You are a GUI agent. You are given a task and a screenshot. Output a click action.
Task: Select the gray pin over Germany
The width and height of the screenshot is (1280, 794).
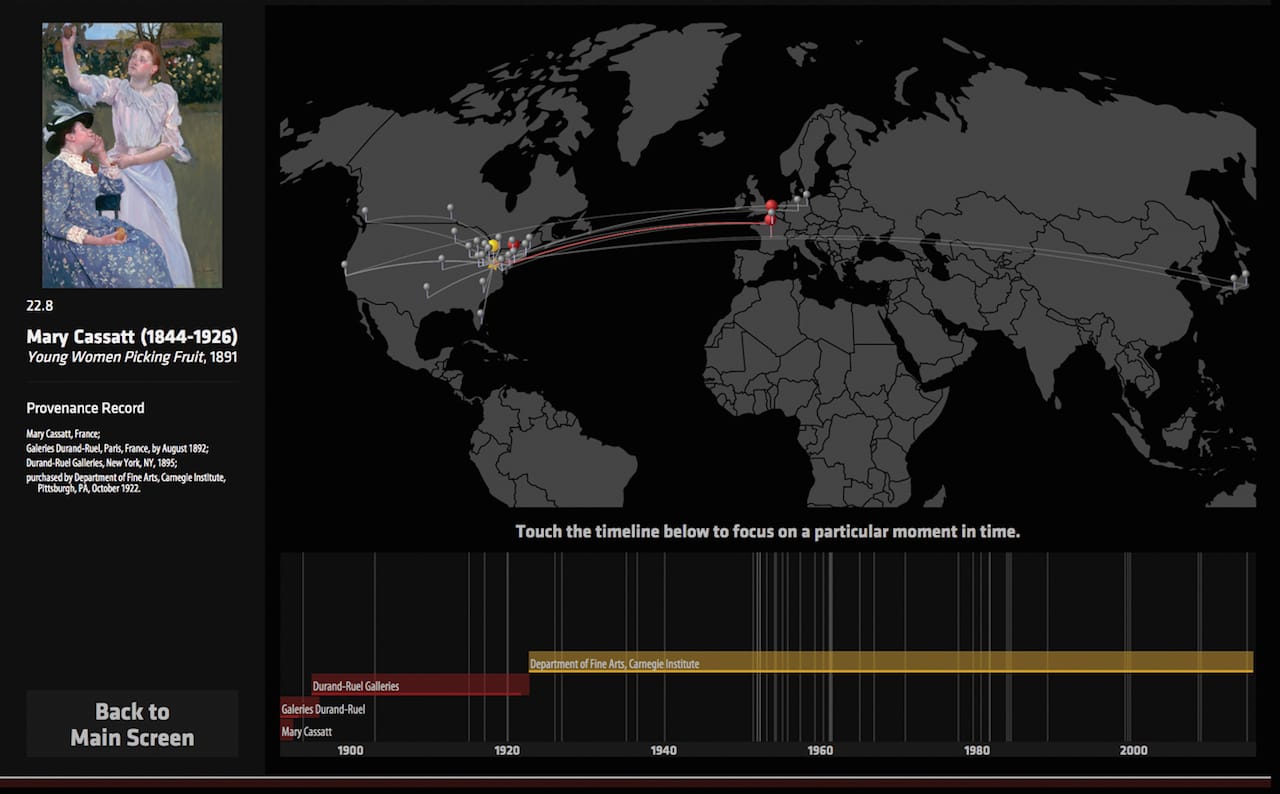point(807,194)
